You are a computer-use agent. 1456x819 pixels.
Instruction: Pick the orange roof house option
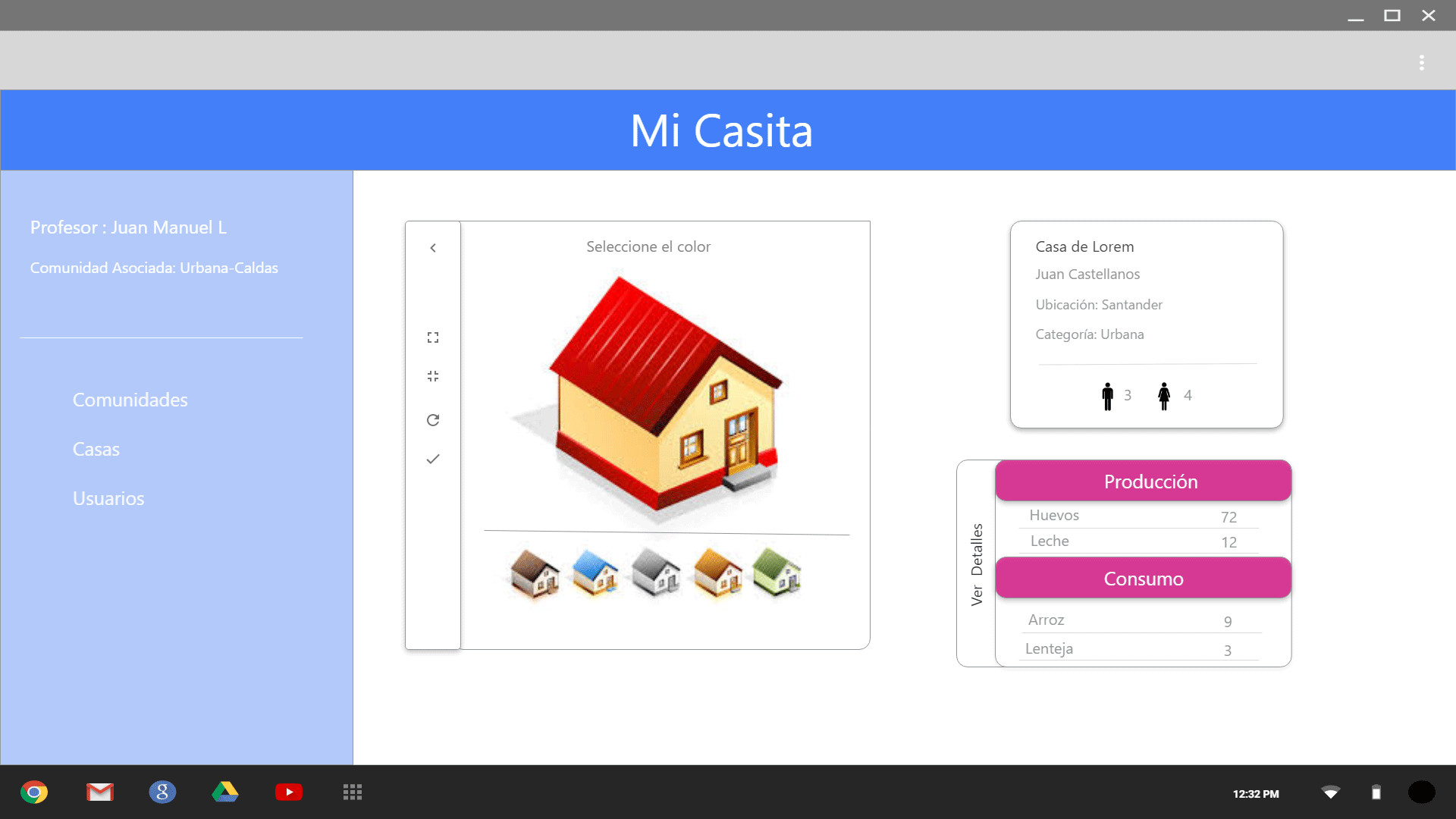(717, 573)
